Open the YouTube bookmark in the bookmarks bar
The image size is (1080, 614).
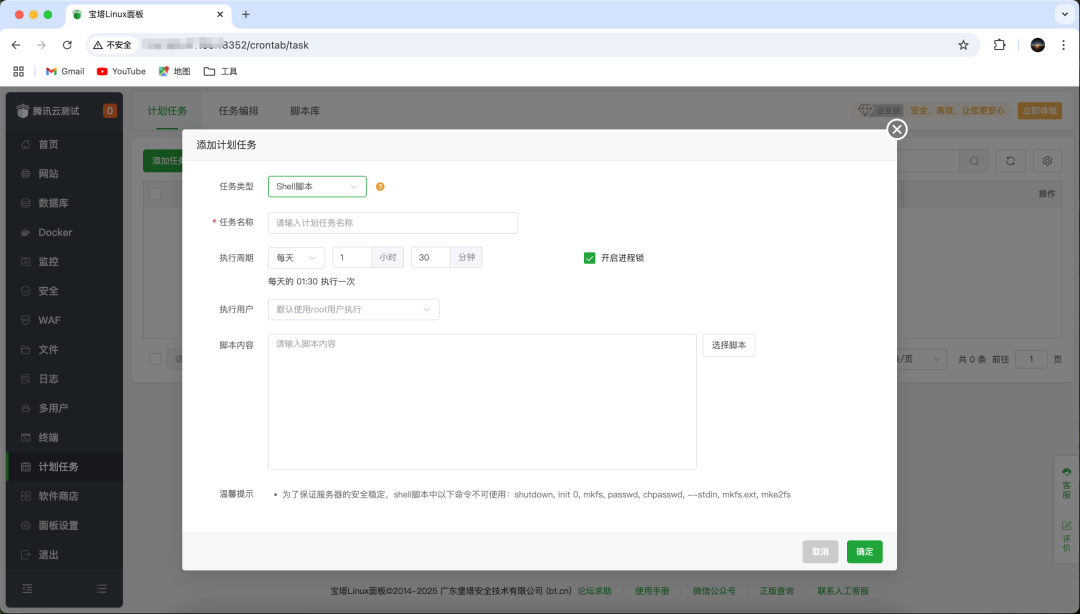coord(120,71)
